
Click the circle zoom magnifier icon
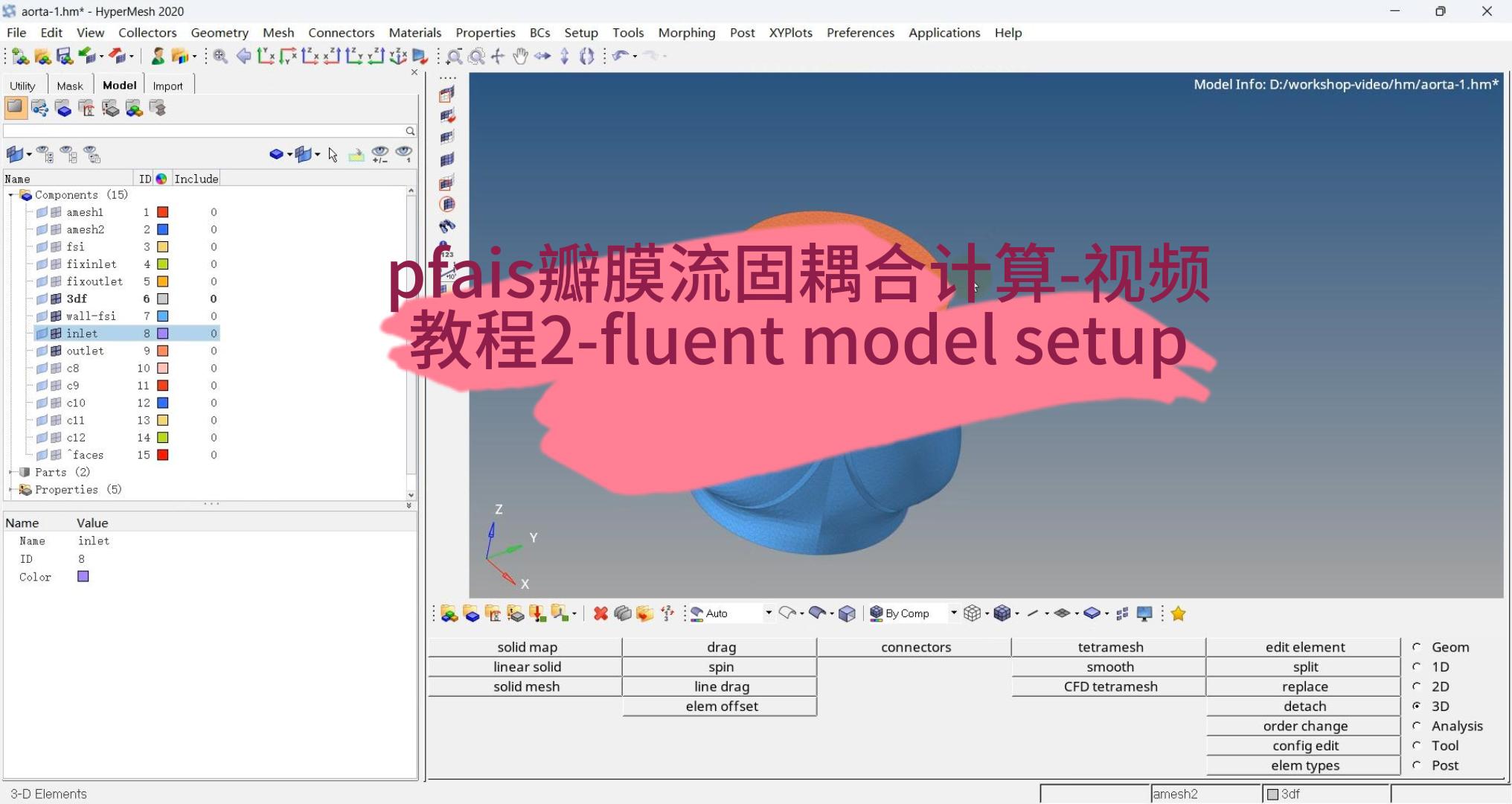[477, 56]
